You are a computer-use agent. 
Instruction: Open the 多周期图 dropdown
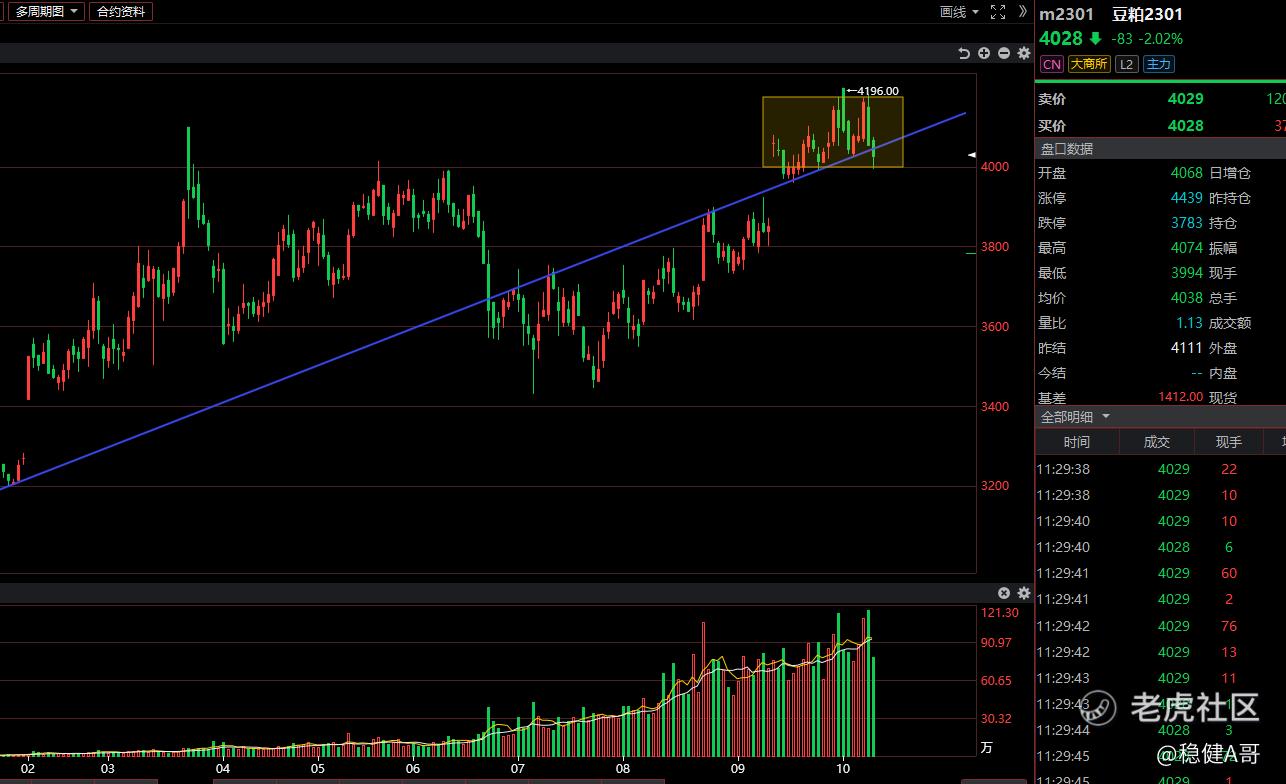point(46,12)
